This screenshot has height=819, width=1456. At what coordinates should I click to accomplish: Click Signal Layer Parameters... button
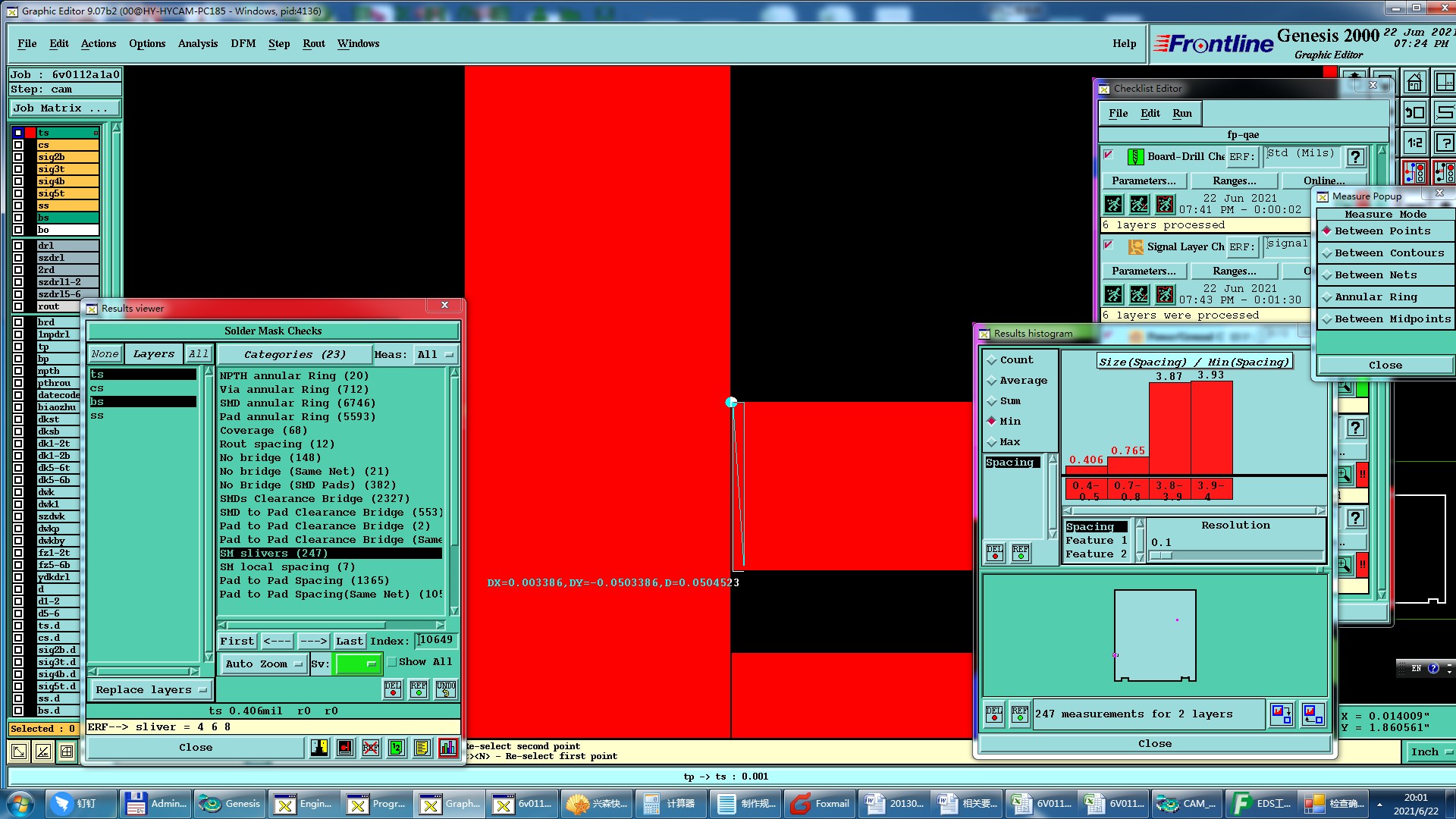pyautogui.click(x=1144, y=271)
